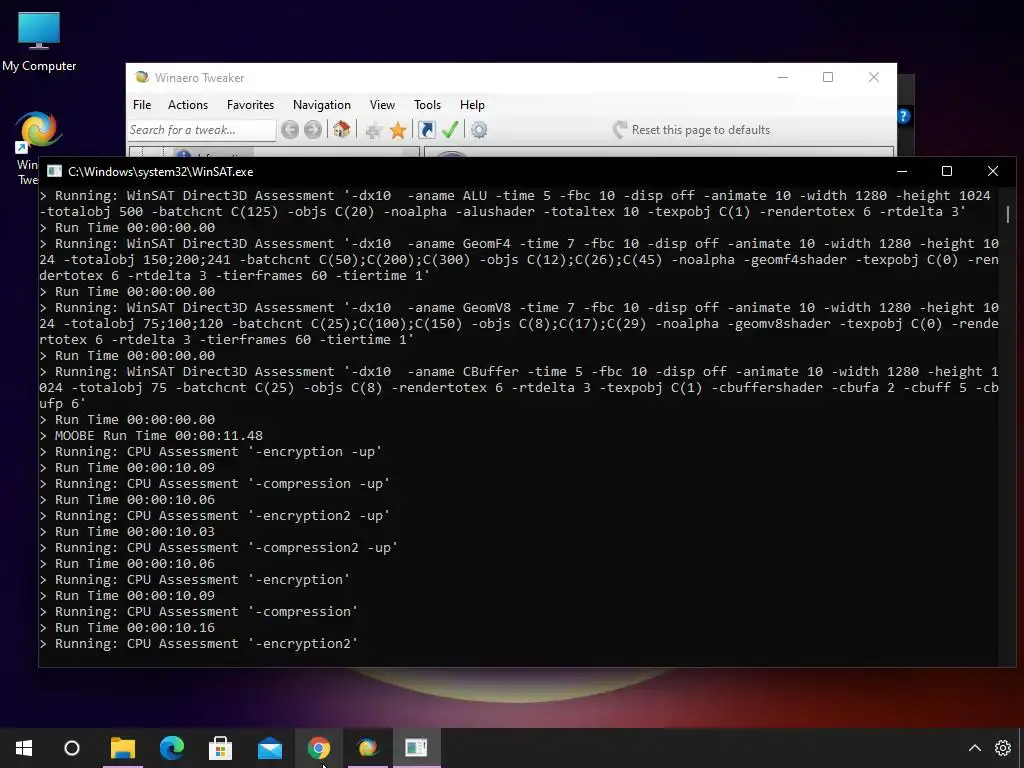Click the 'C:\Windows\system32\WinSAT.exe' window title
The width and height of the screenshot is (1024, 768).
(161, 172)
